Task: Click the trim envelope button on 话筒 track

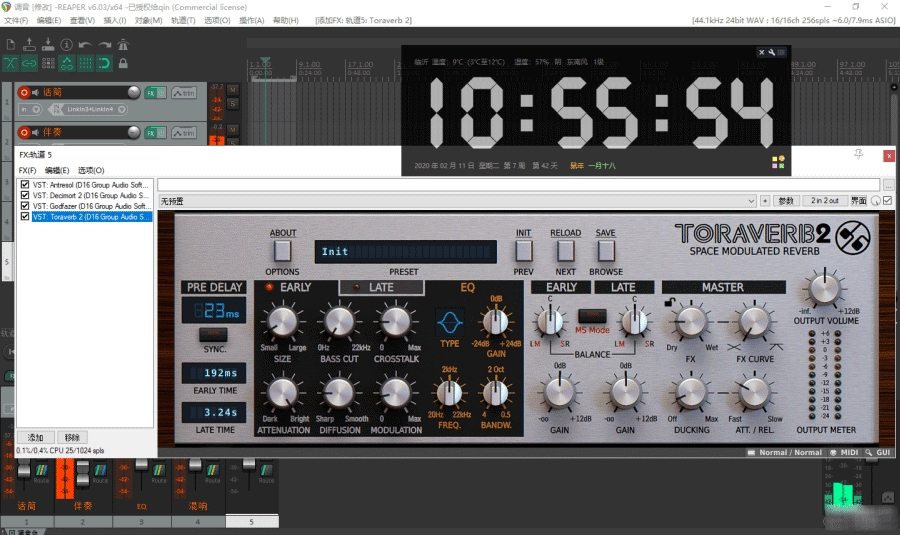Action: coord(184,93)
